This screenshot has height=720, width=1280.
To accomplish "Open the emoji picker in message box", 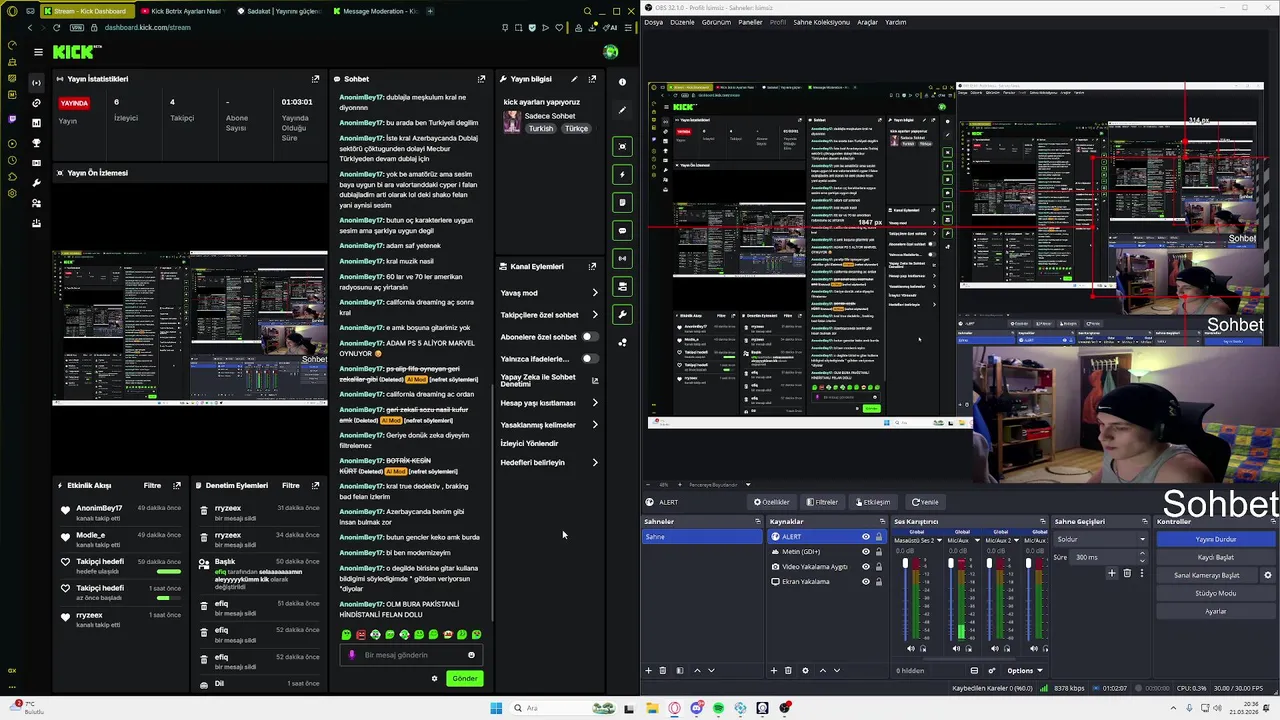I will tap(471, 655).
